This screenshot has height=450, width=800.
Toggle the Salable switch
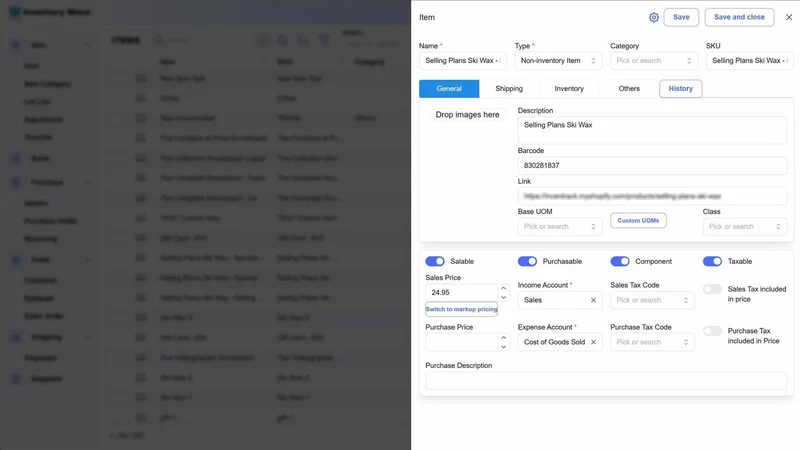click(x=435, y=261)
